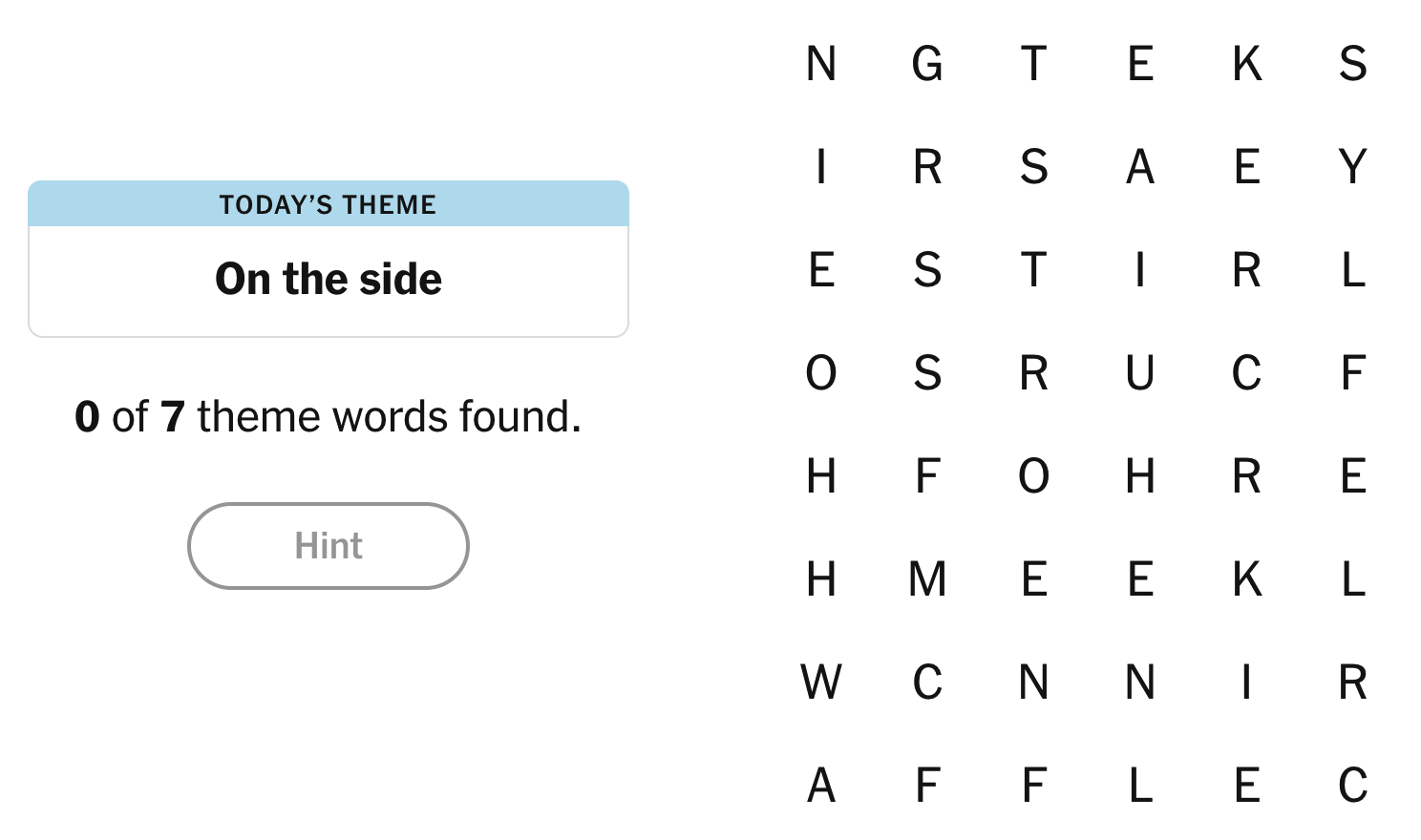This screenshot has width=1421, height=840.
Task: Select the letter G in the grid
Action: click(927, 64)
